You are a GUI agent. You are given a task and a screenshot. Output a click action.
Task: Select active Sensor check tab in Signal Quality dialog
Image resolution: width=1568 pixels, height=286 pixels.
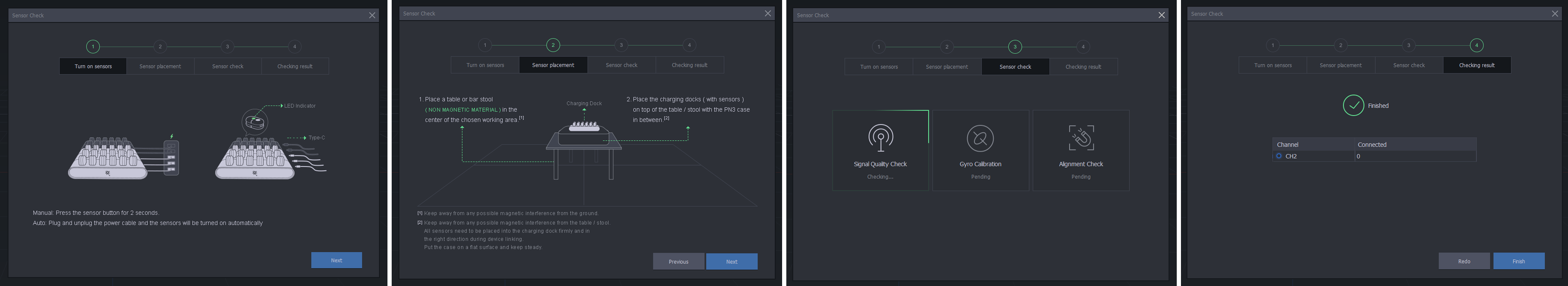click(x=1015, y=67)
